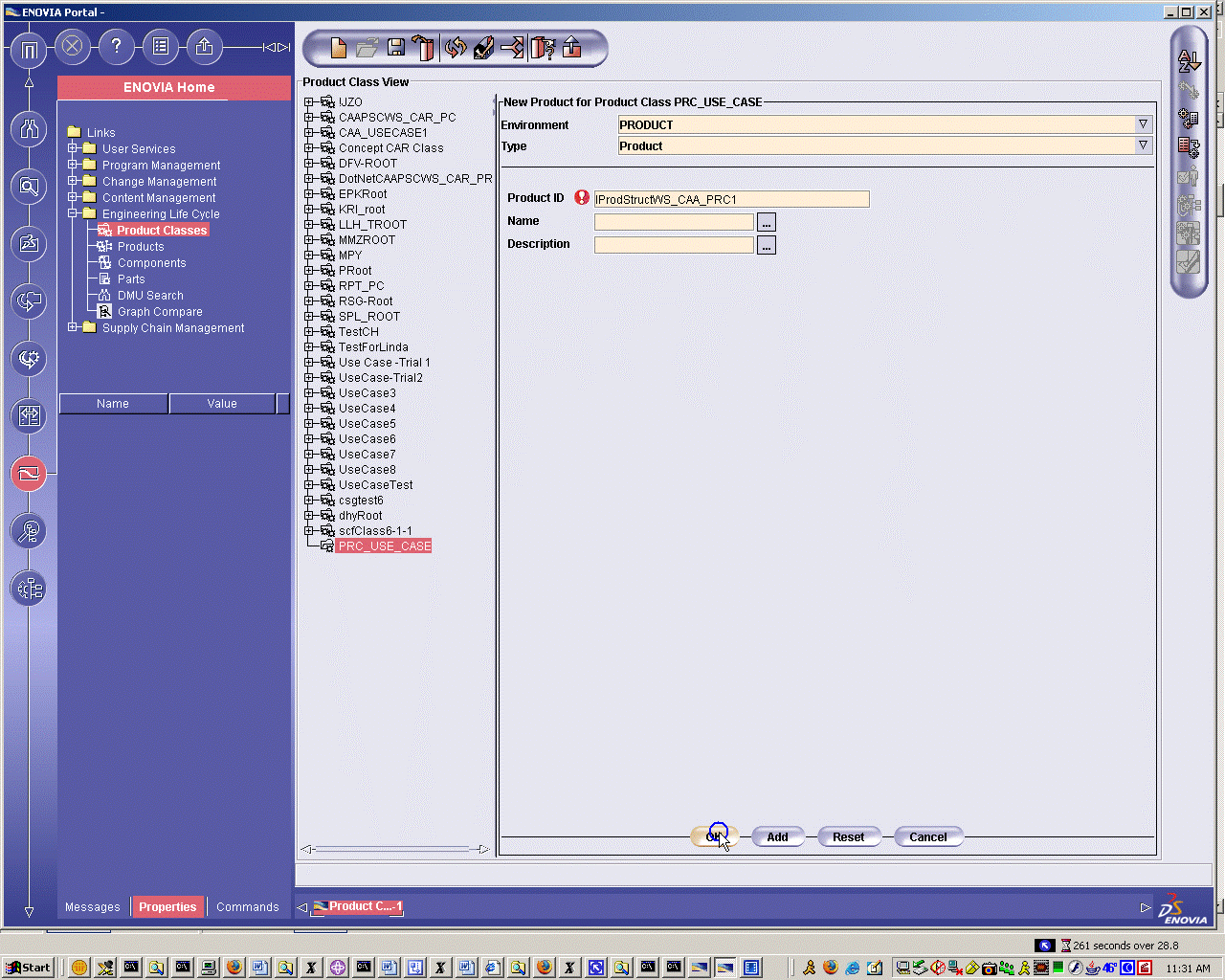Click the folder edit sidebar icon
This screenshot has height=980, width=1225.
[29, 244]
